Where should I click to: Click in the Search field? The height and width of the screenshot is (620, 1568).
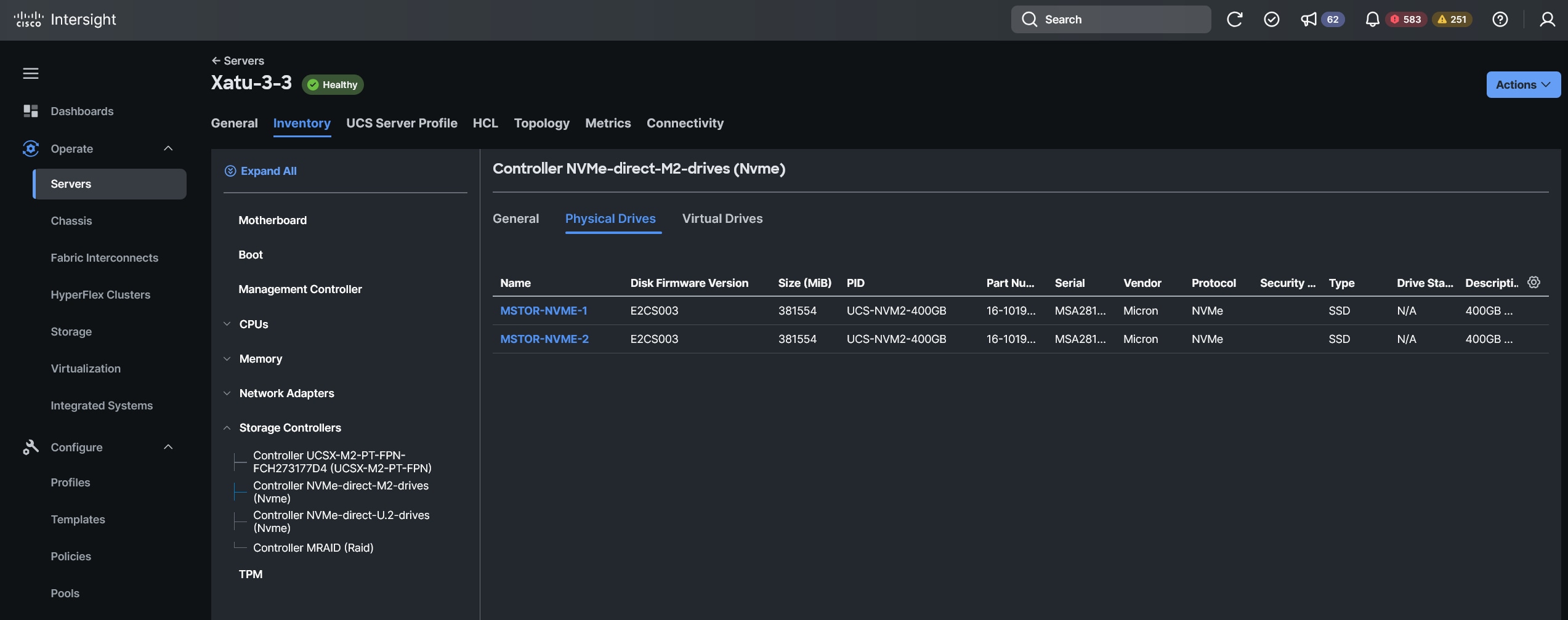1111,20
